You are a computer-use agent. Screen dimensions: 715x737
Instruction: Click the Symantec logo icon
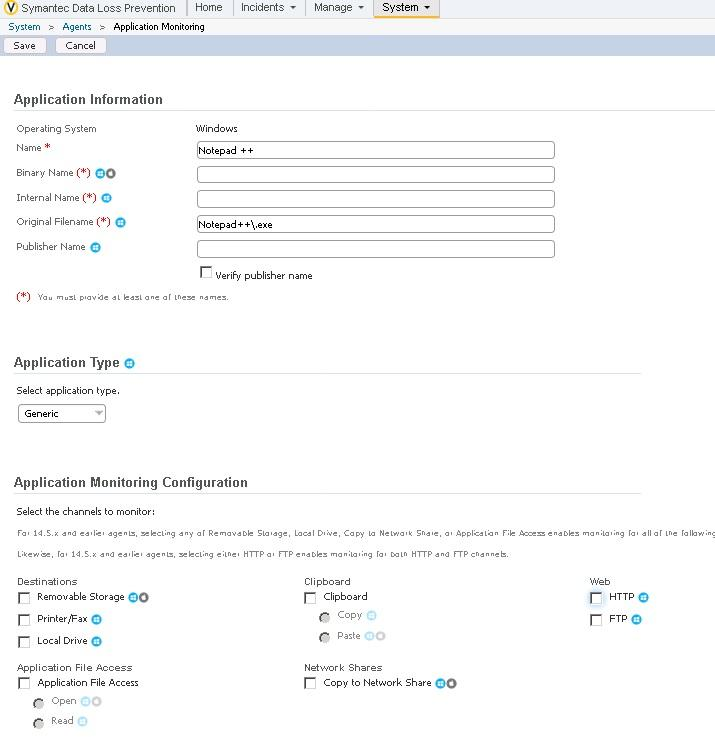pos(12,8)
